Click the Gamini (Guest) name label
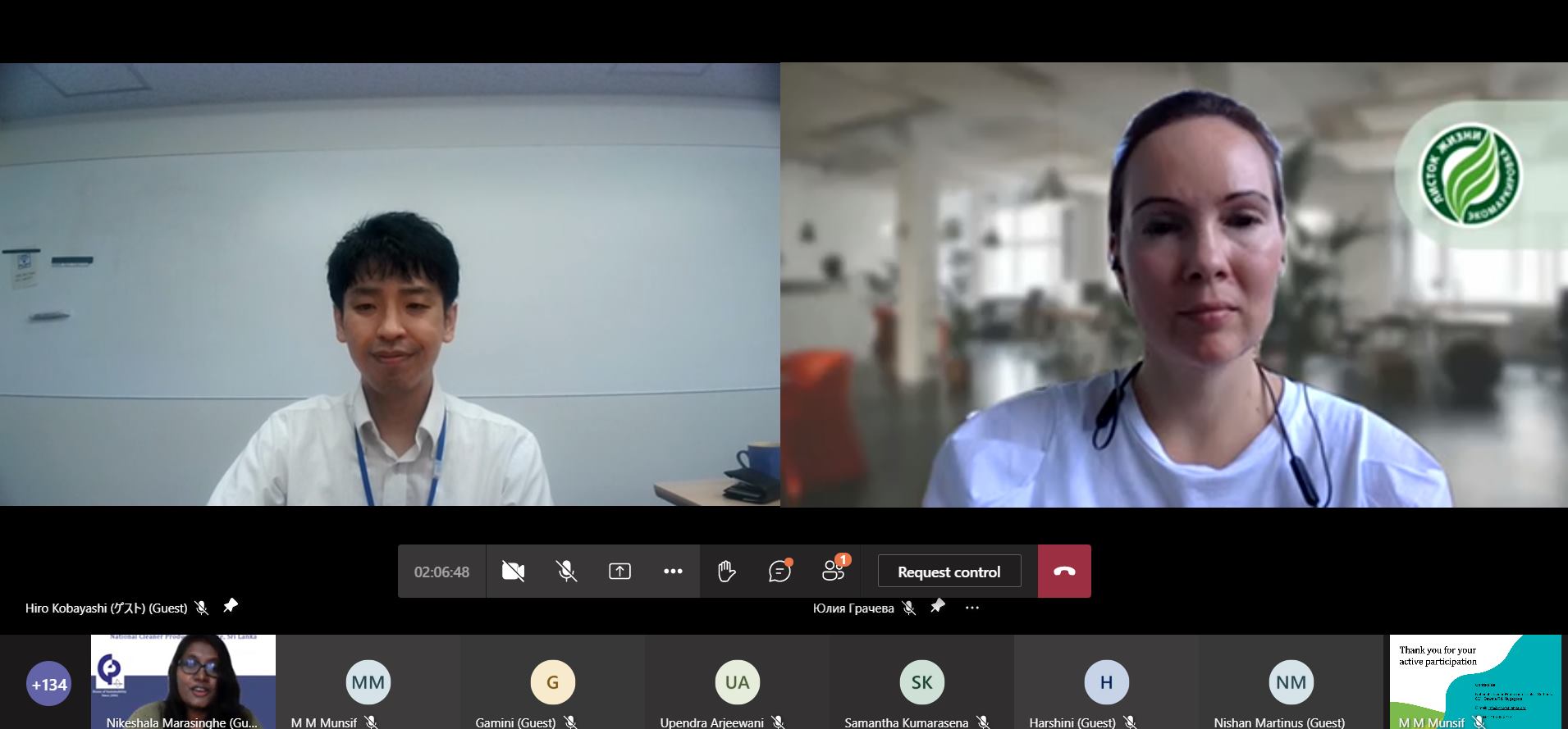Image resolution: width=1568 pixels, height=729 pixels. pyautogui.click(x=515, y=722)
